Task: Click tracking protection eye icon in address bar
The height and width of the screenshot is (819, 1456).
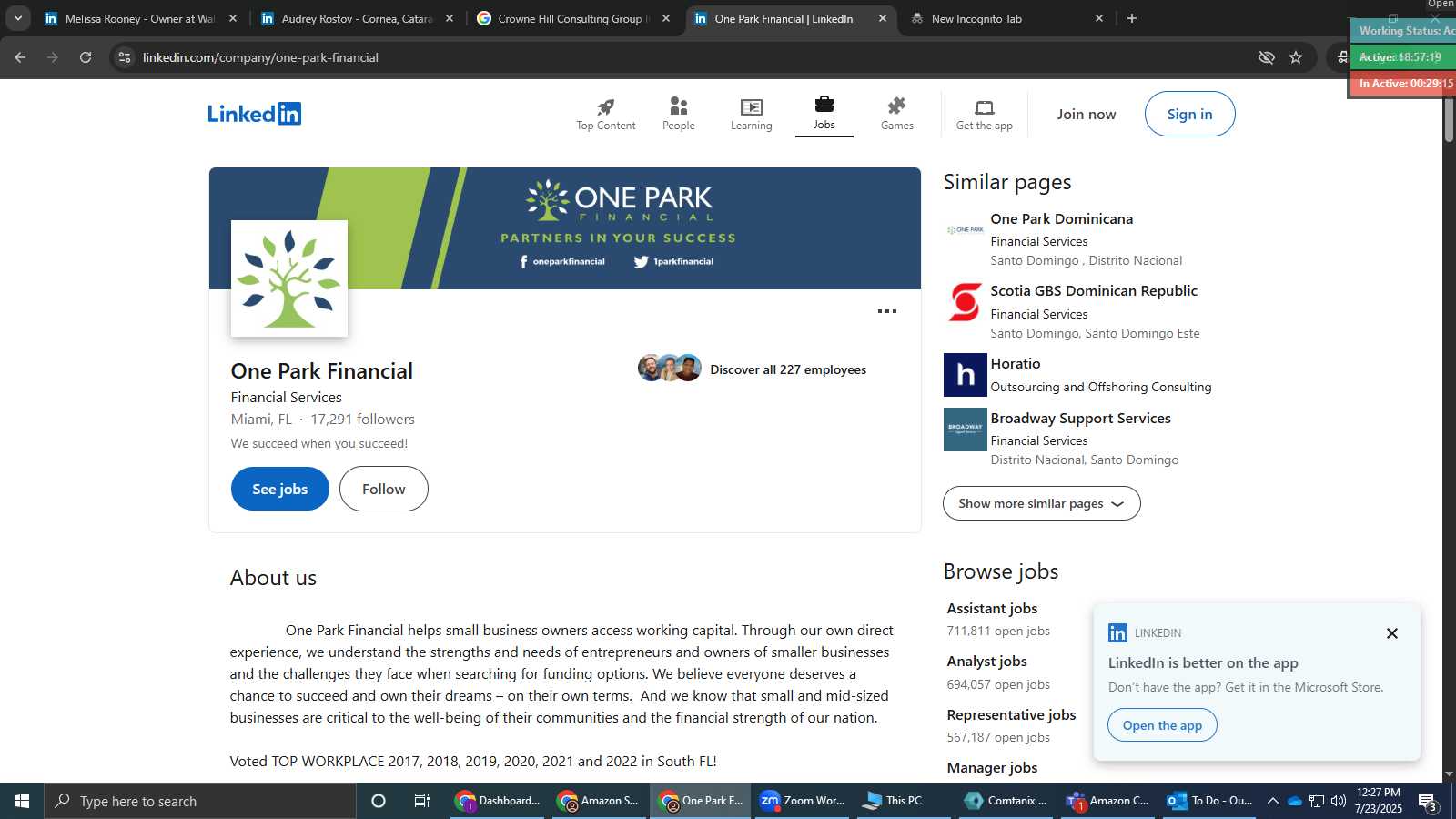Action: pyautogui.click(x=1266, y=57)
